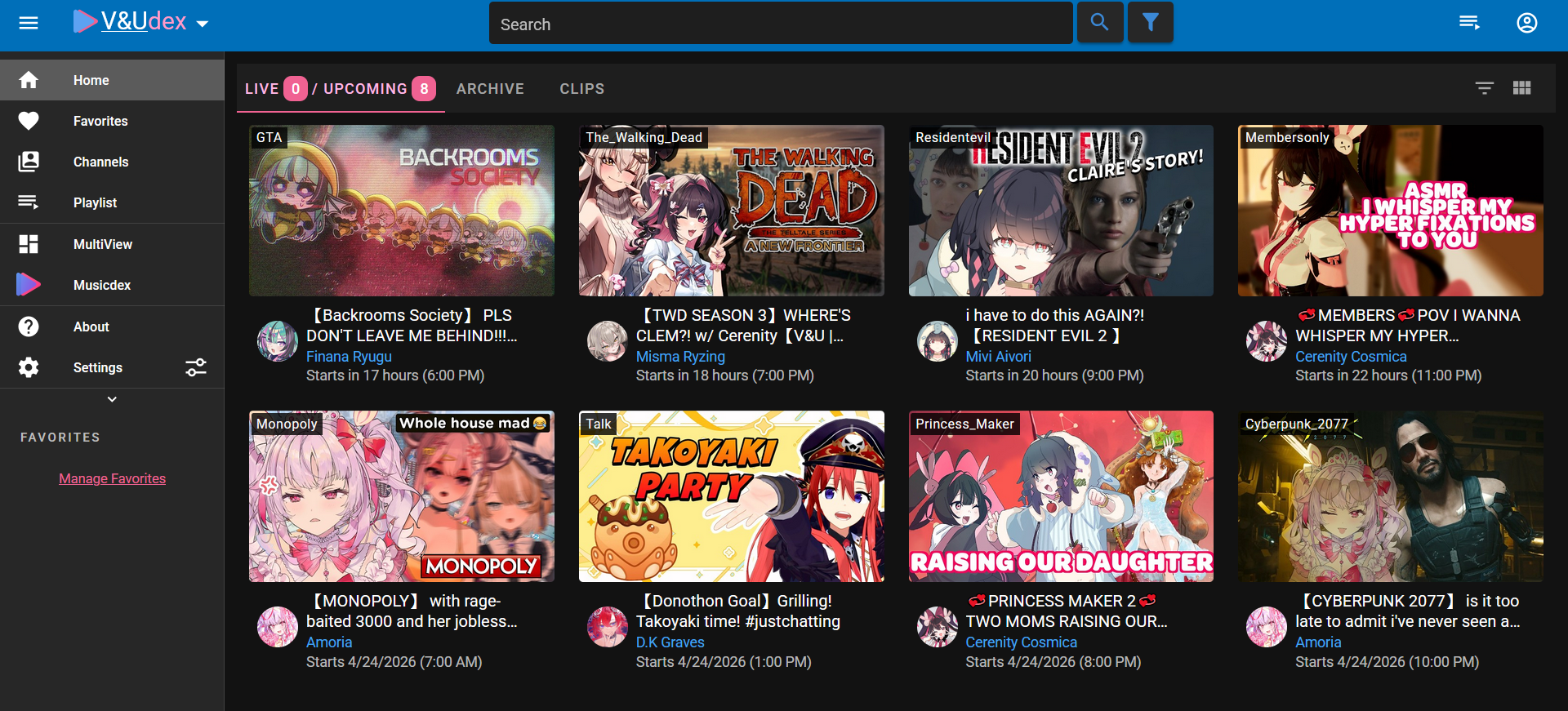Click Amoria link under Monopoly stream
This screenshot has height=711, width=1568.
point(329,642)
